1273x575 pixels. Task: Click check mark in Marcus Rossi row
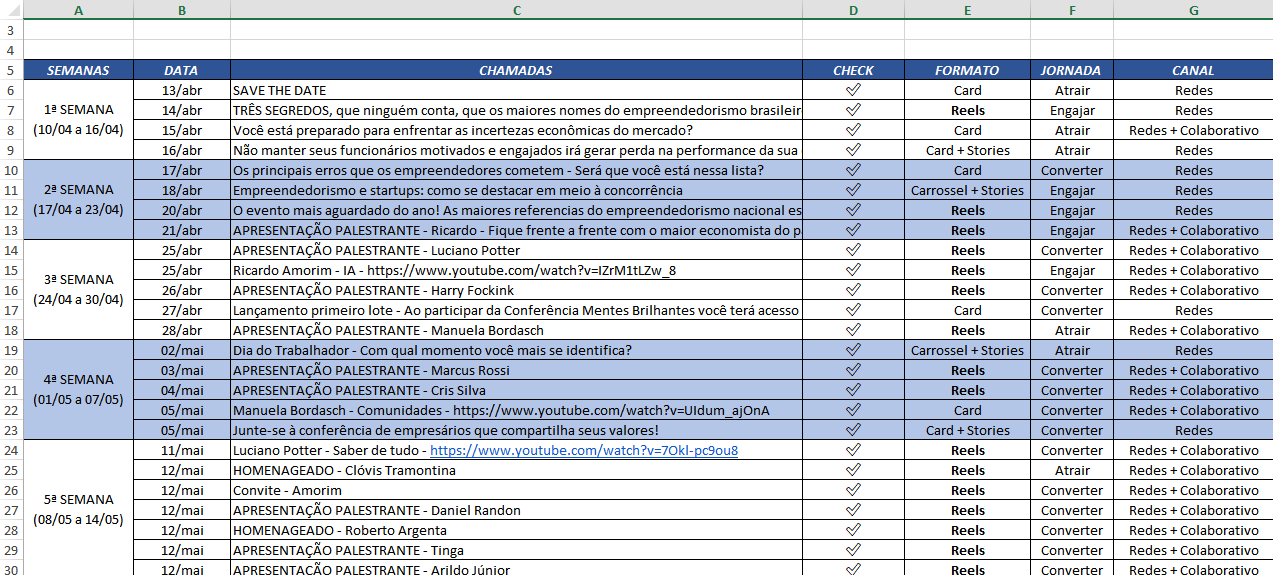[853, 370]
